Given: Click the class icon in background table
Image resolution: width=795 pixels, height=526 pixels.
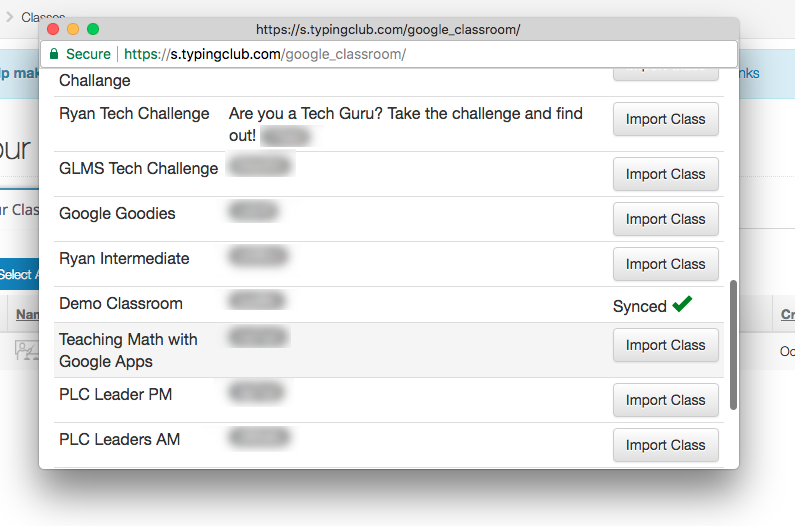Looking at the screenshot, I should point(24,350).
